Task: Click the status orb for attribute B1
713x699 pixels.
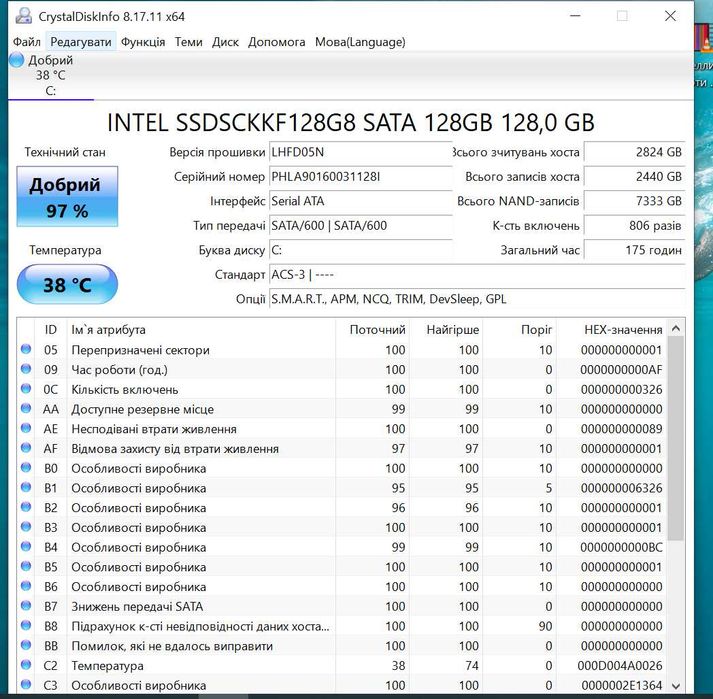Action: pyautogui.click(x=26, y=487)
